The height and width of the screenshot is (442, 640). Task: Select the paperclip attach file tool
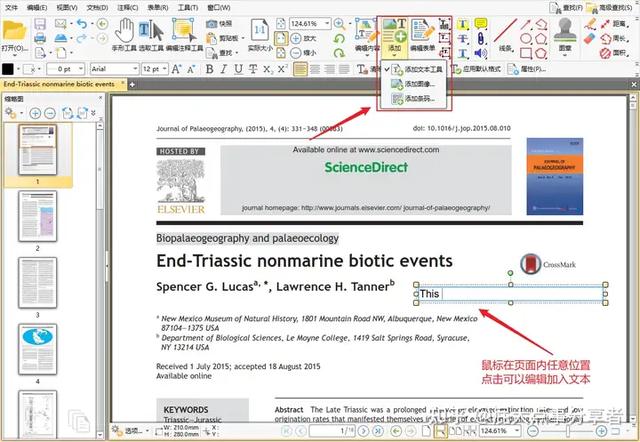(x=481, y=39)
